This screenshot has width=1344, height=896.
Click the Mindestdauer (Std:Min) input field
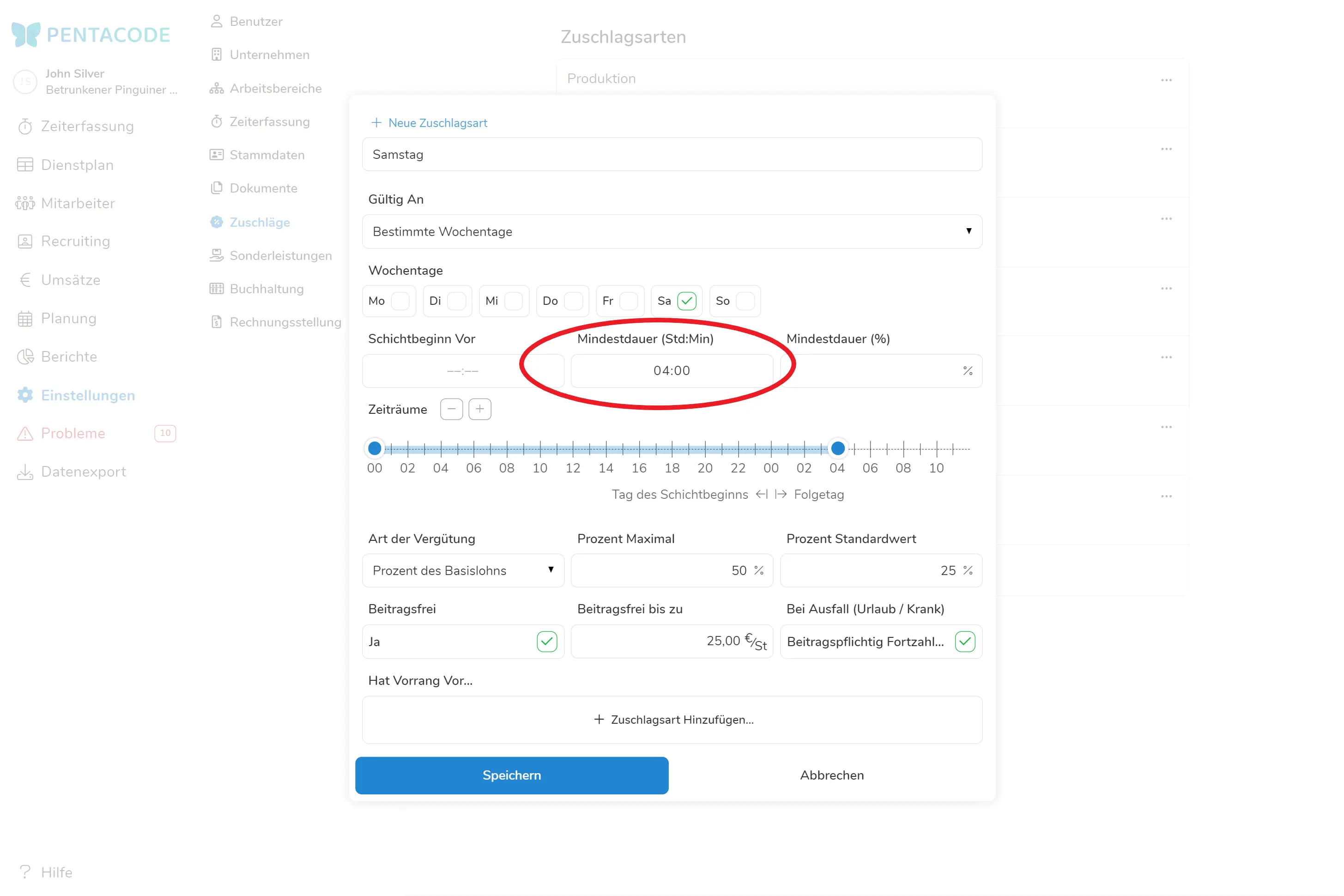point(672,371)
